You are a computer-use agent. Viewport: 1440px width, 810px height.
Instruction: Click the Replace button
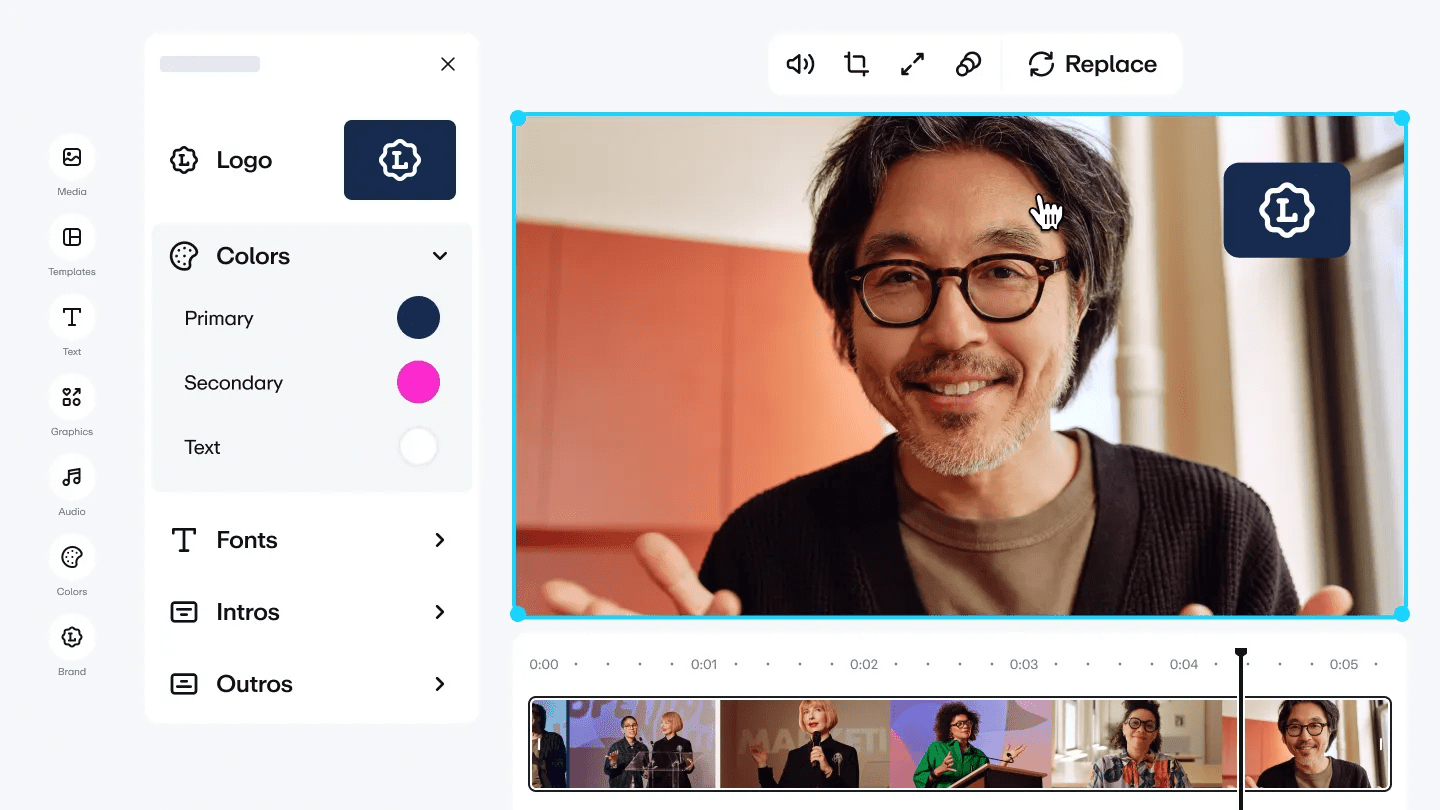[1094, 64]
